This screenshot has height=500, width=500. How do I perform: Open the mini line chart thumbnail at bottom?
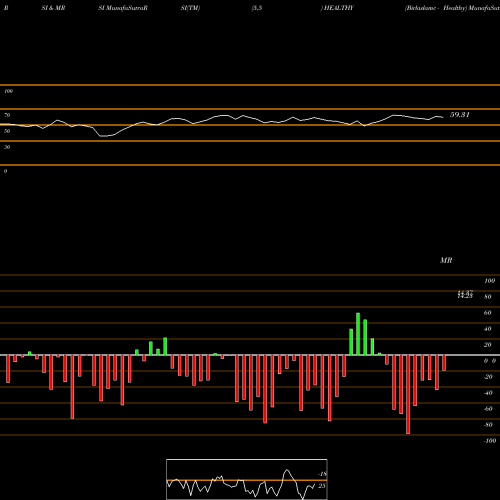pyautogui.click(x=247, y=479)
